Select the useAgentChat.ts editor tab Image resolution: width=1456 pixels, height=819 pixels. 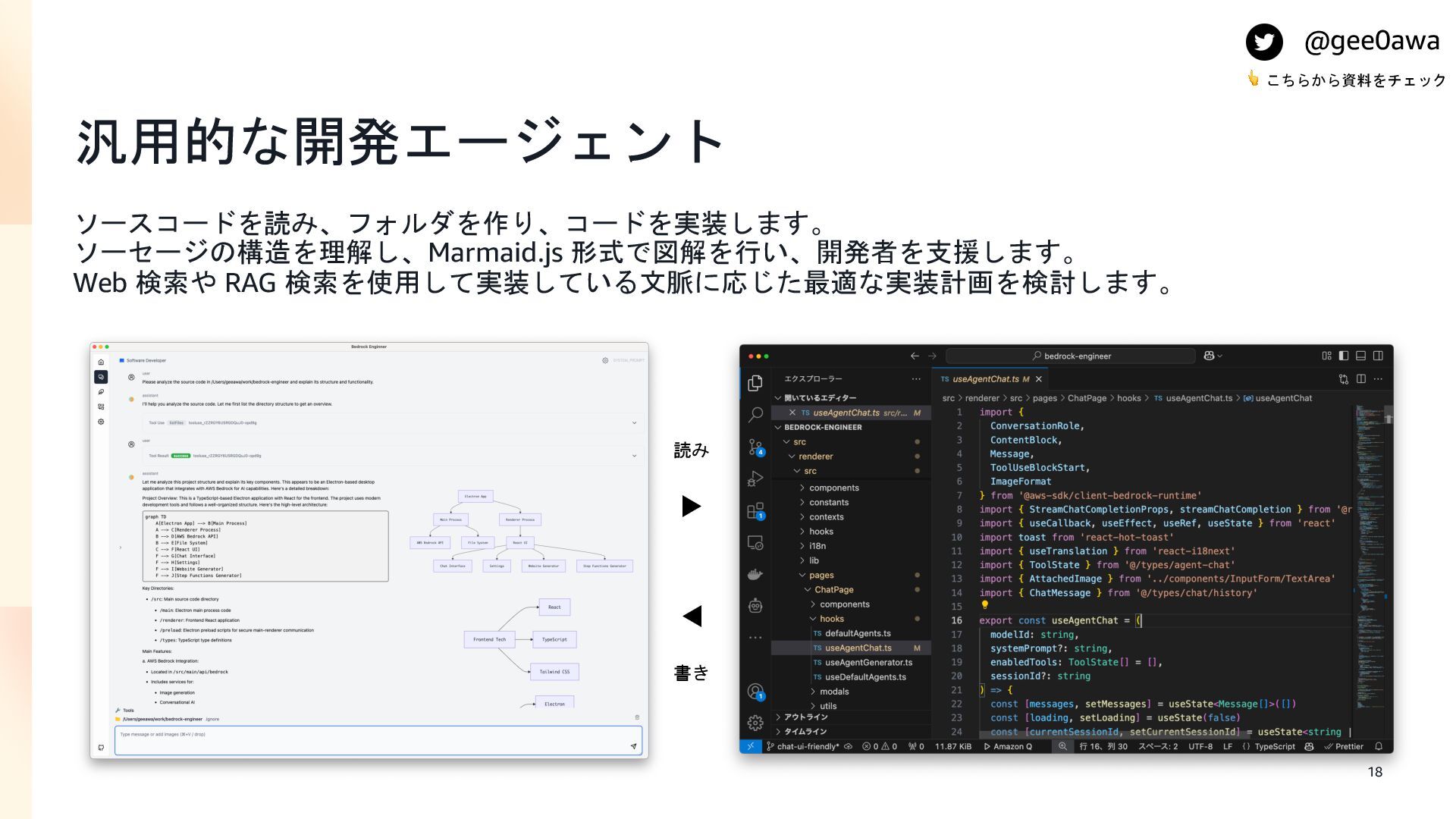985,379
